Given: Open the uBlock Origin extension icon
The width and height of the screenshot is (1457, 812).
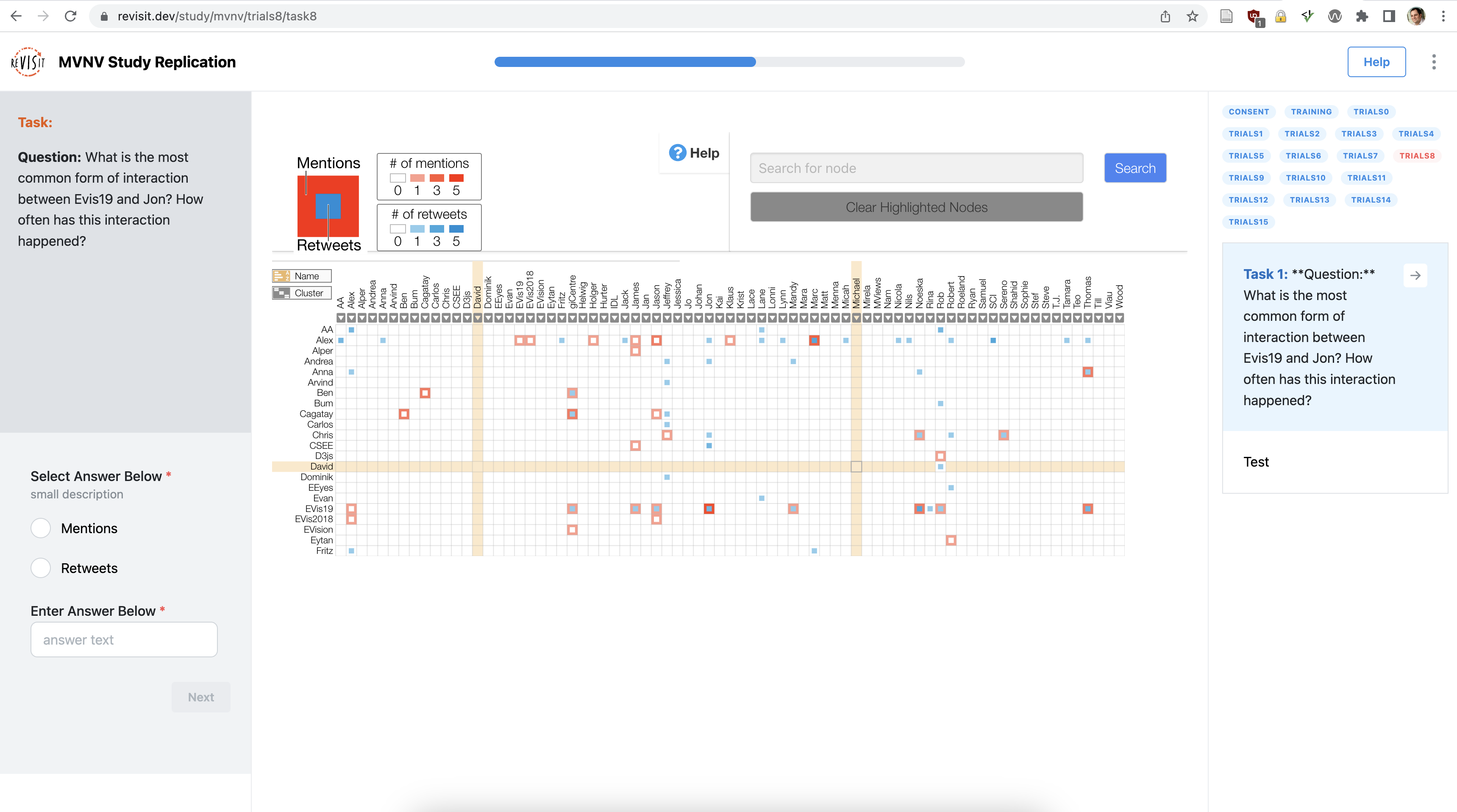Looking at the screenshot, I should (1254, 16).
